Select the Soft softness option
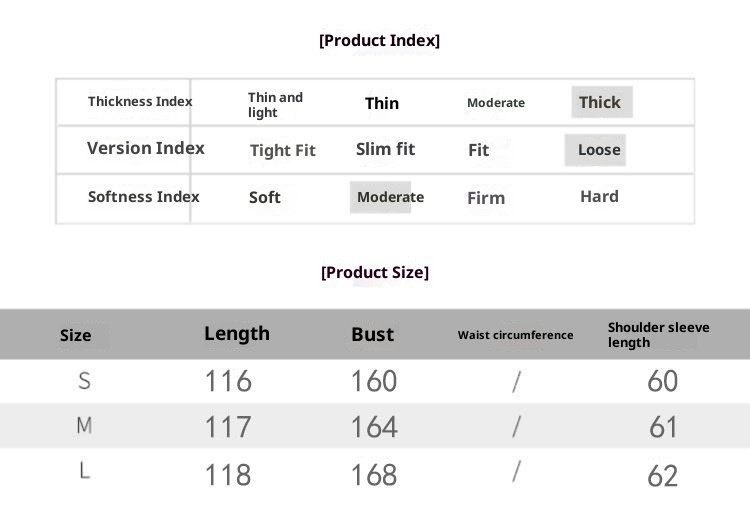The width and height of the screenshot is (750, 516). [x=265, y=197]
